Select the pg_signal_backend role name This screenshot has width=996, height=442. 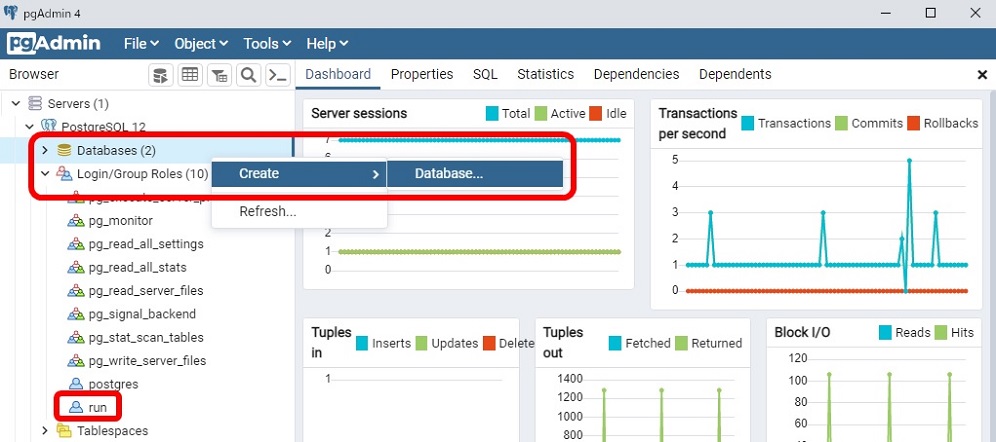(x=142, y=314)
